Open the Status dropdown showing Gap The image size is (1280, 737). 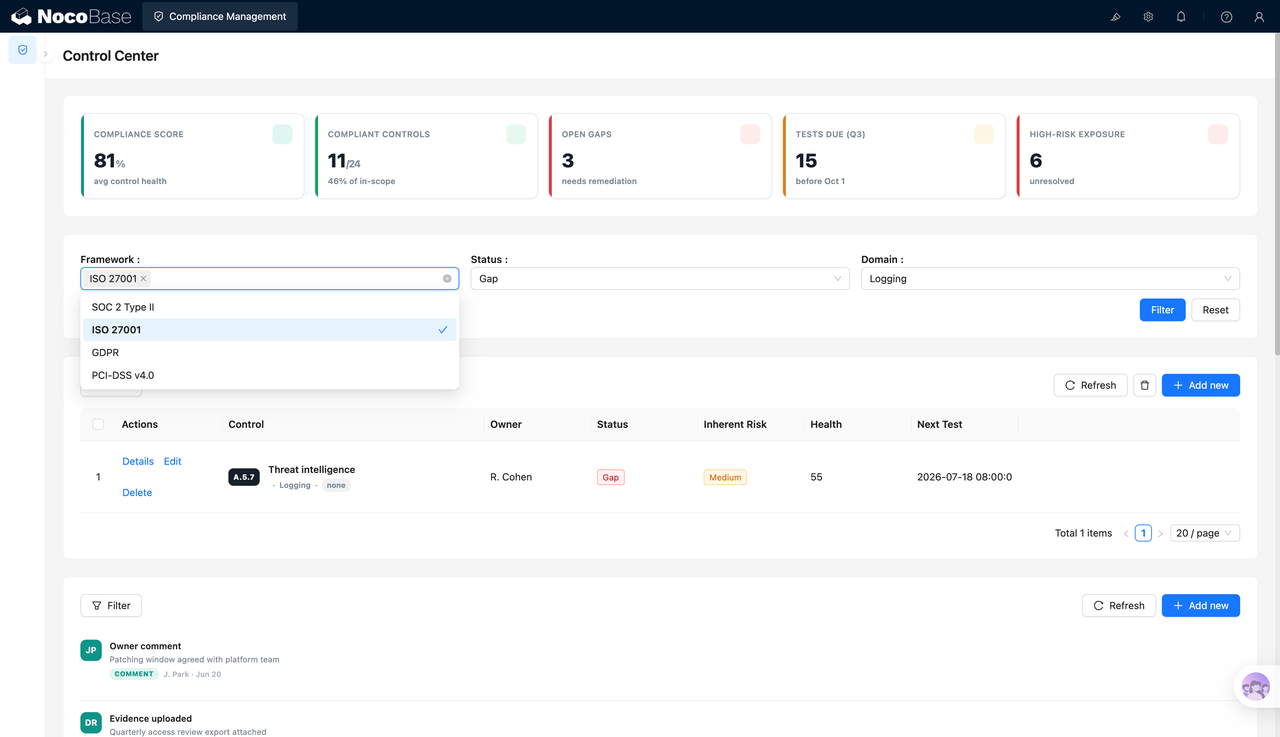point(660,279)
